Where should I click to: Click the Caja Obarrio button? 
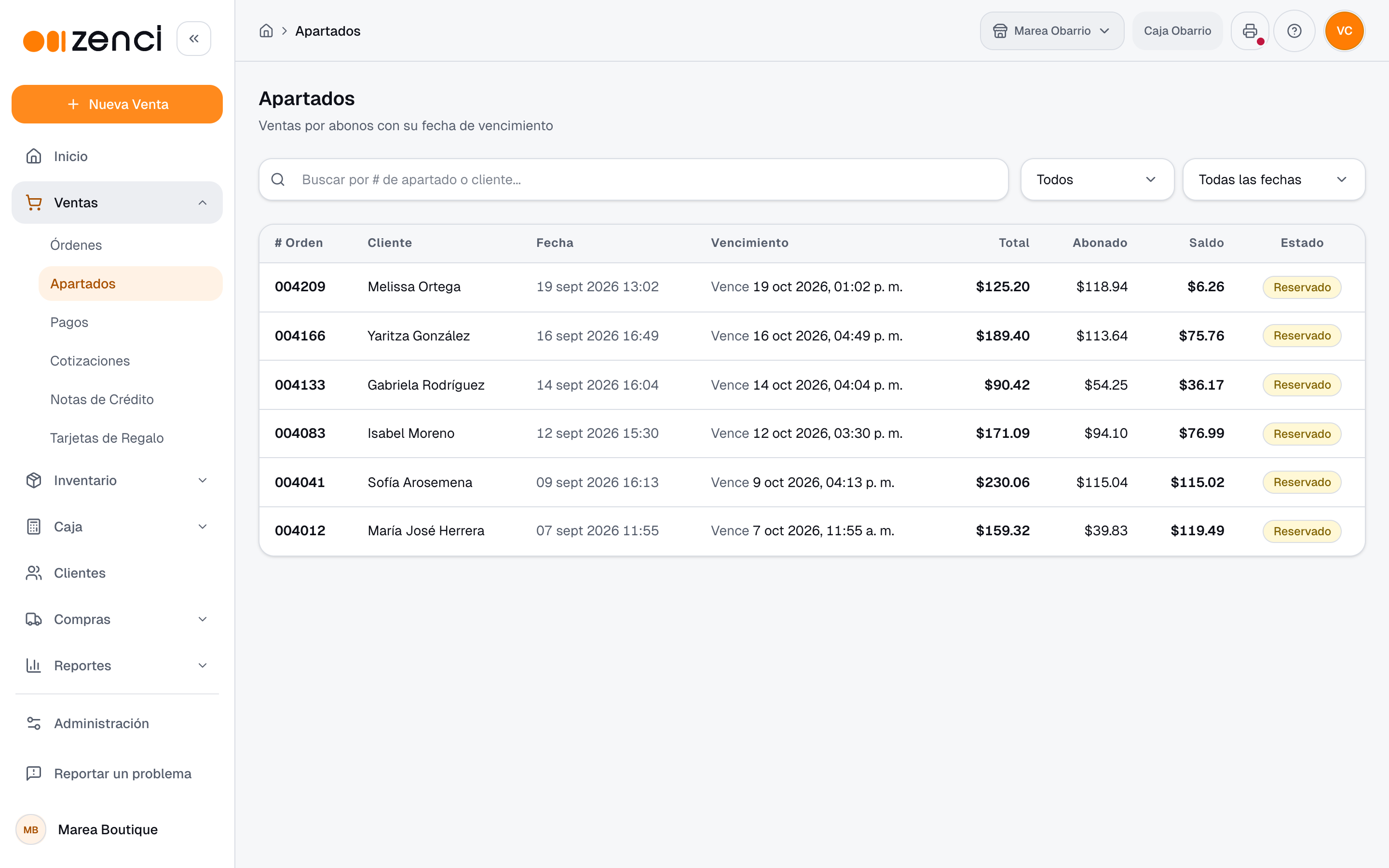tap(1177, 31)
